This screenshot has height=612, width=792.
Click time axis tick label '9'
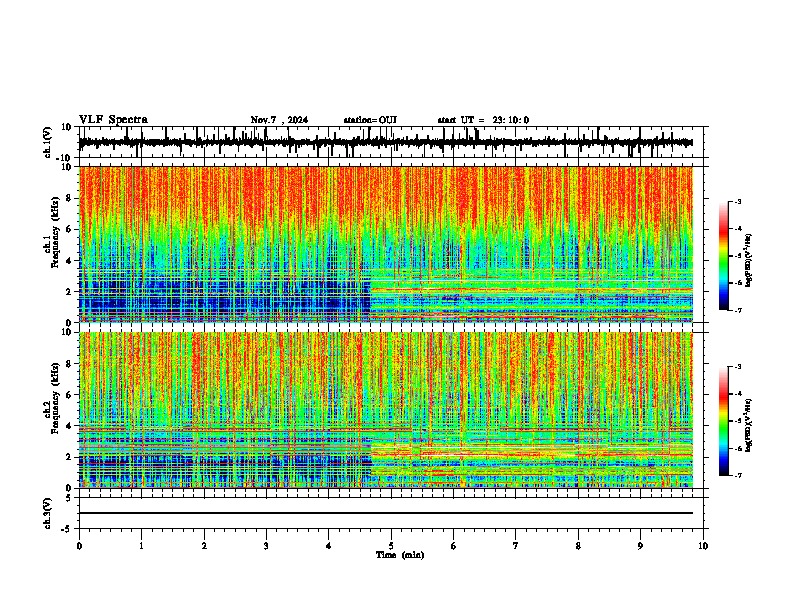tap(640, 546)
